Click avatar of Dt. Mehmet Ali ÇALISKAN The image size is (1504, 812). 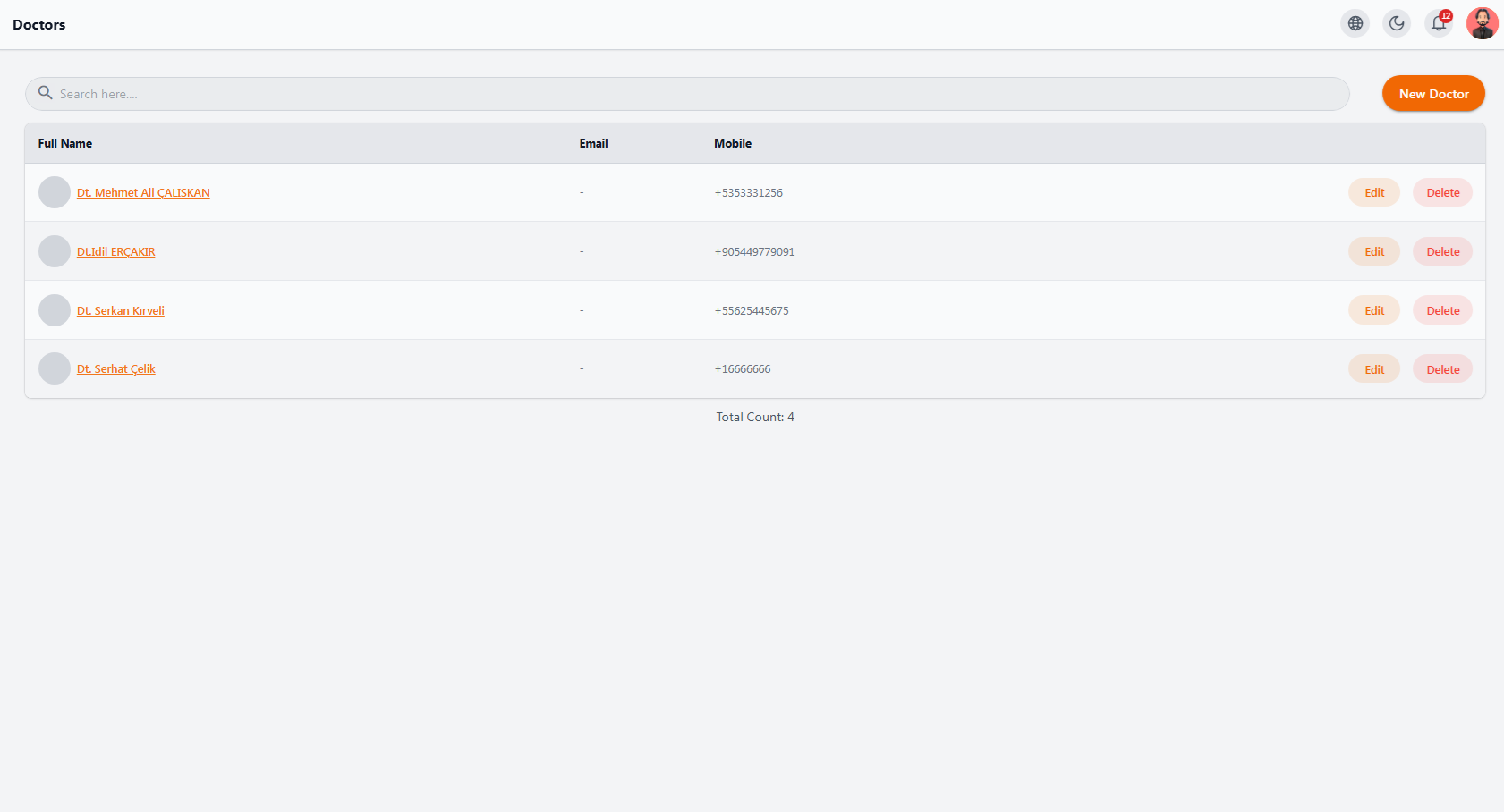(55, 192)
